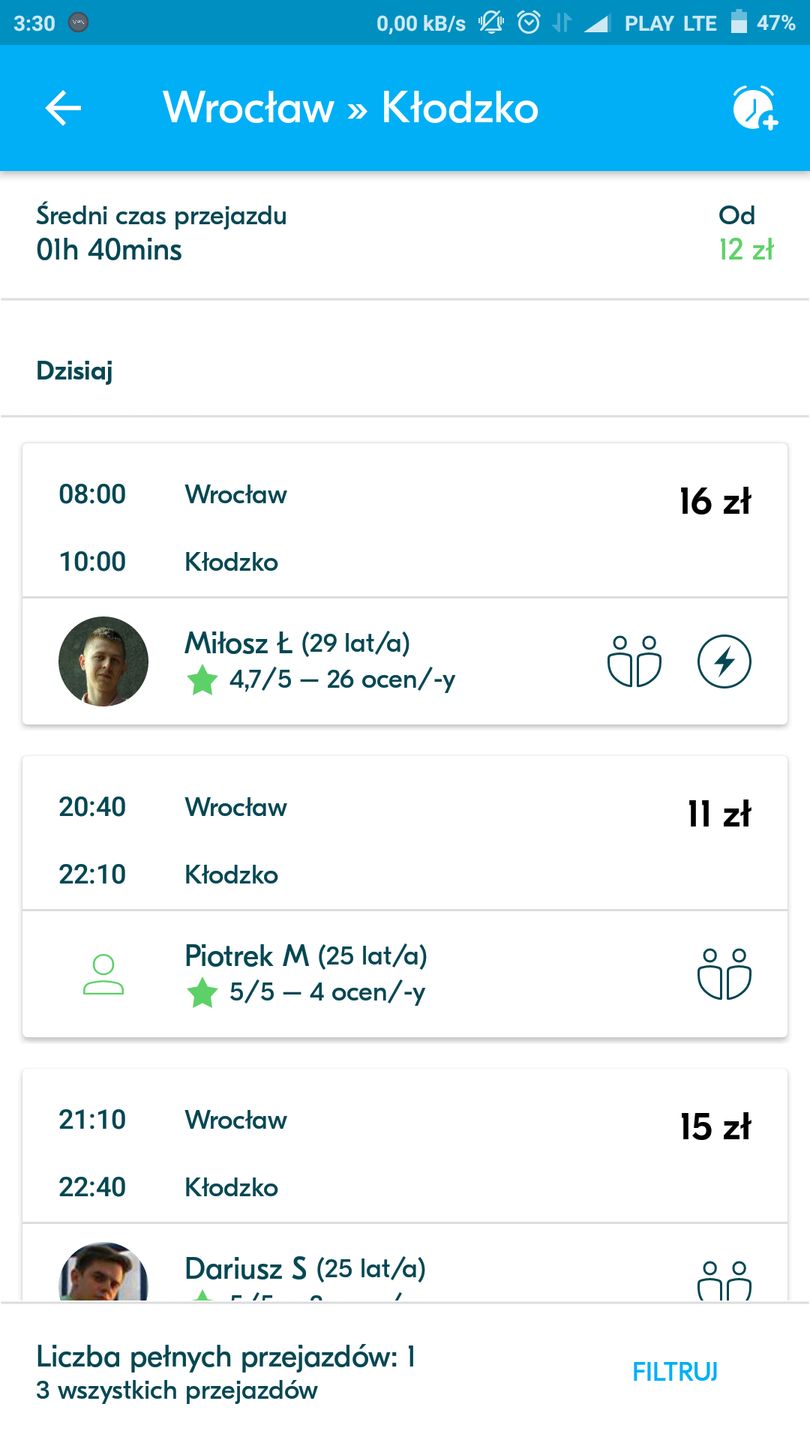Tap the two-seat icon on Miłosz's ride

pos(635,662)
